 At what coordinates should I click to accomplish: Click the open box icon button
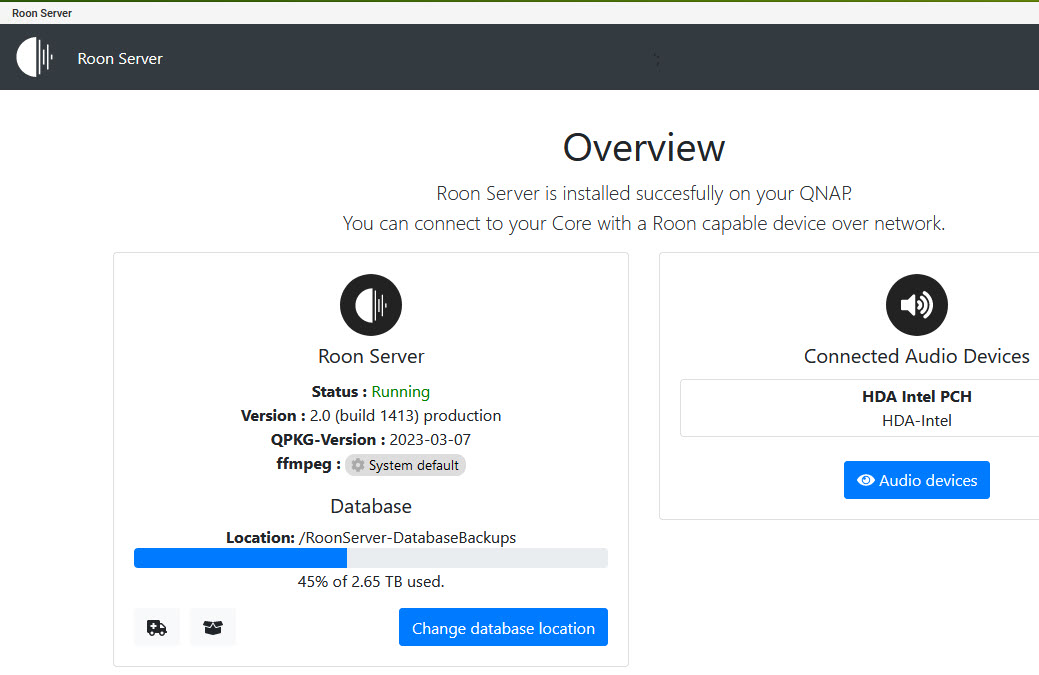213,627
